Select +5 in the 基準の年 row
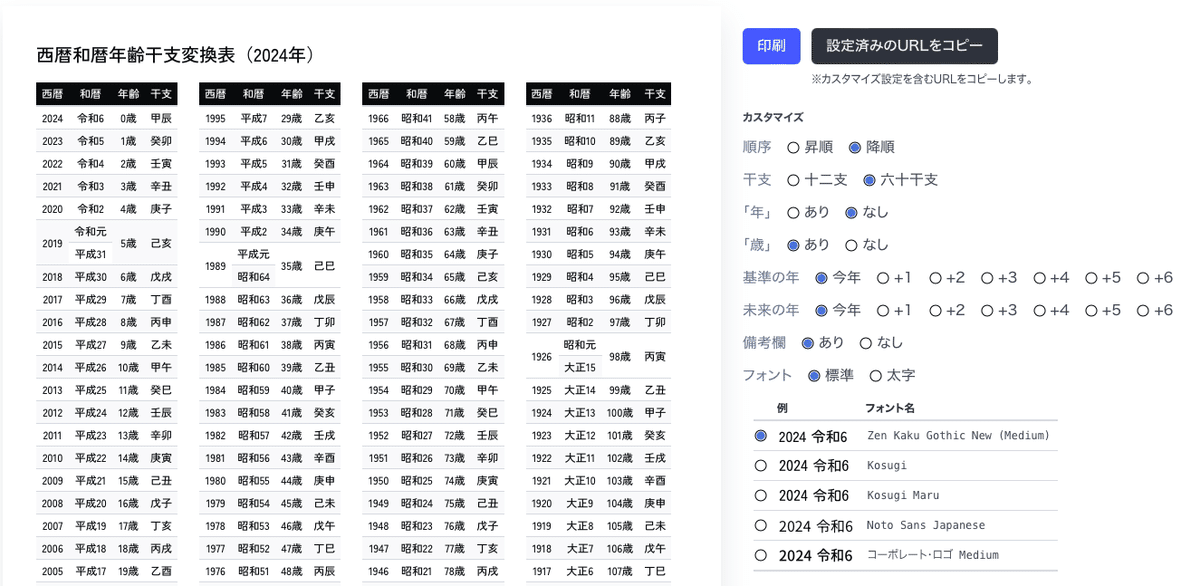1200x586 pixels. click(1092, 278)
